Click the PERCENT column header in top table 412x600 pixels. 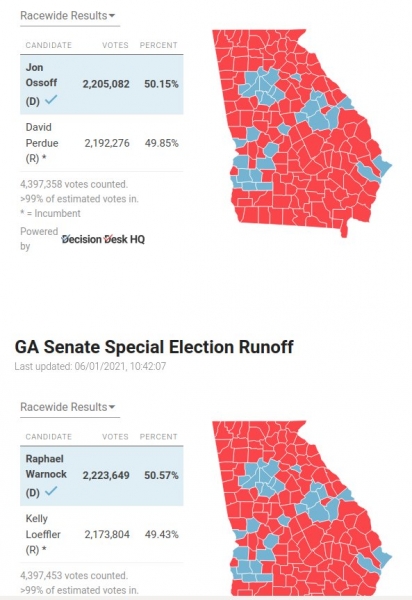coord(158,45)
